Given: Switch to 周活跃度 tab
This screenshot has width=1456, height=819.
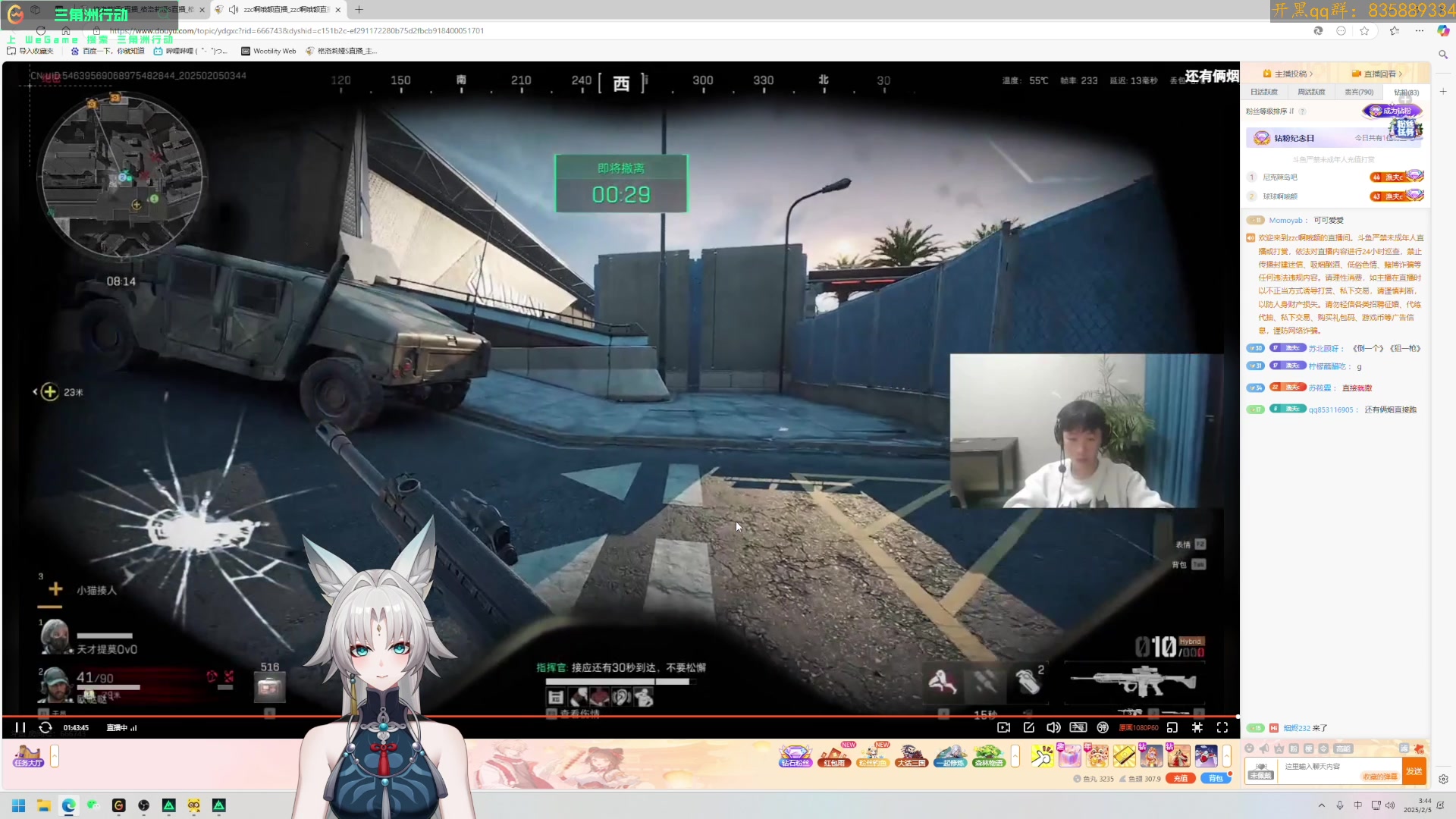Looking at the screenshot, I should pyautogui.click(x=1311, y=92).
